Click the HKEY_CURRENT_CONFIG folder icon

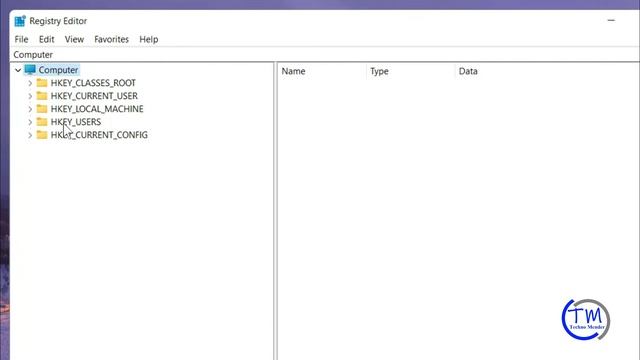42,135
